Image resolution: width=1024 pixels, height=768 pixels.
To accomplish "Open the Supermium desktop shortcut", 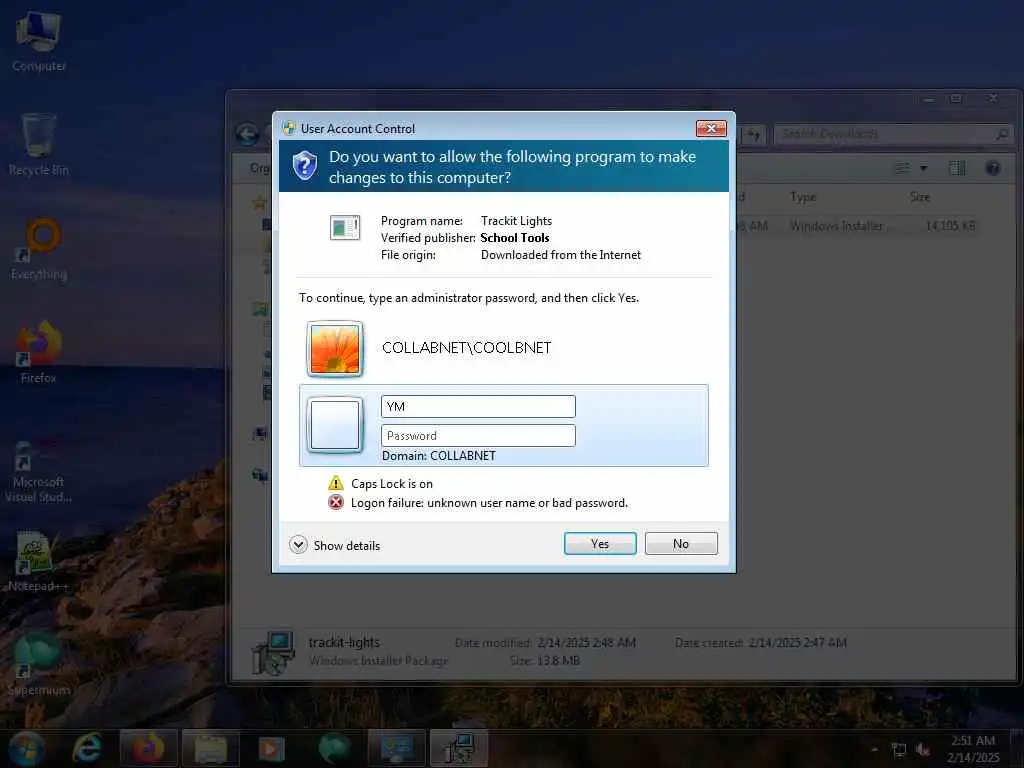I will point(39,665).
